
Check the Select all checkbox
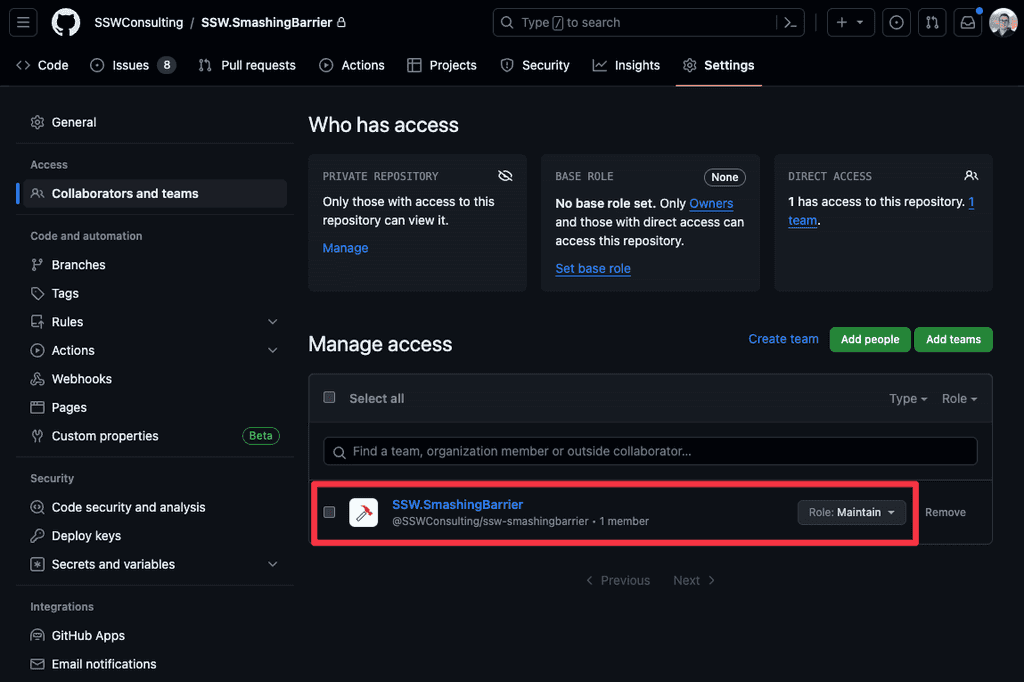329,397
